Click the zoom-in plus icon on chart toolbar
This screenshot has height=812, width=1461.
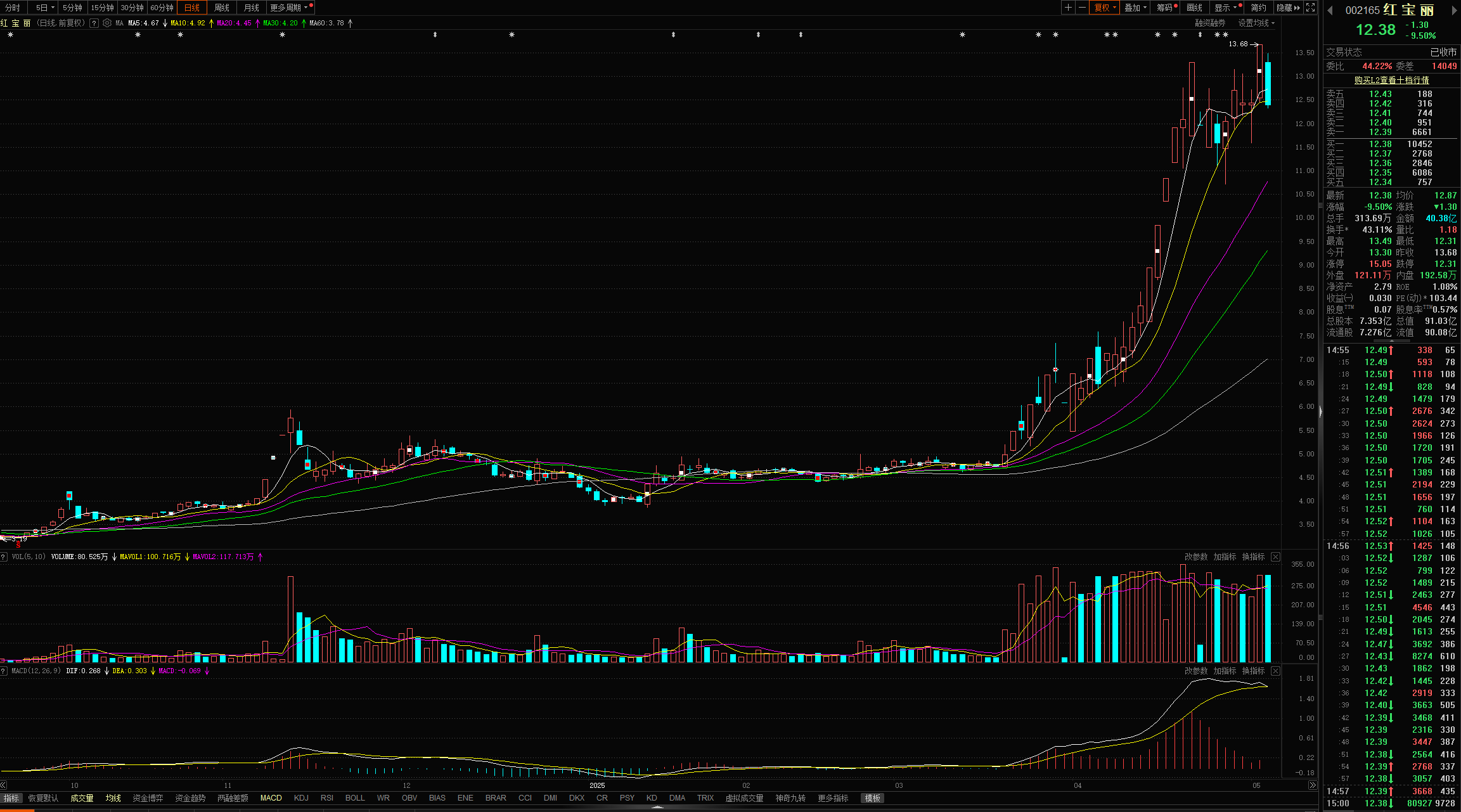tap(1068, 8)
